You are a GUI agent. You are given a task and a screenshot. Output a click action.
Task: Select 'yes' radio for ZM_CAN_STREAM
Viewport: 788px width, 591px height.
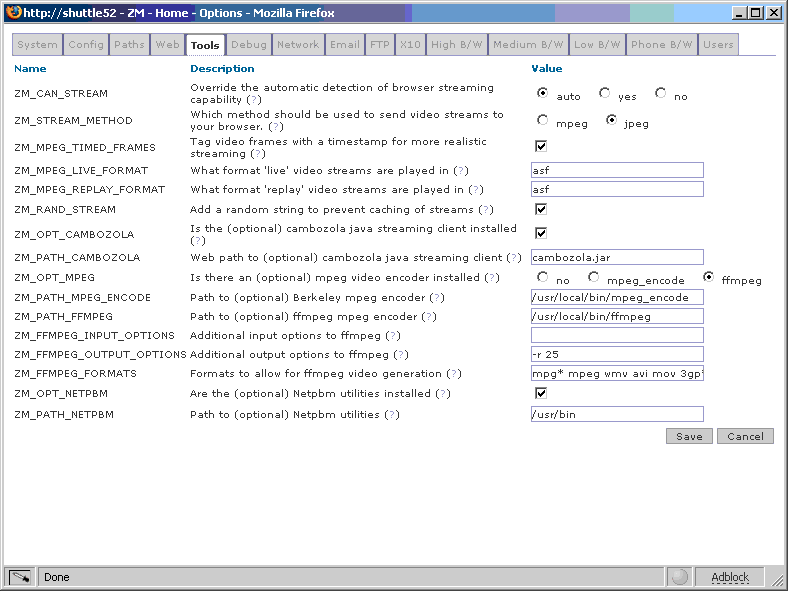coord(605,93)
